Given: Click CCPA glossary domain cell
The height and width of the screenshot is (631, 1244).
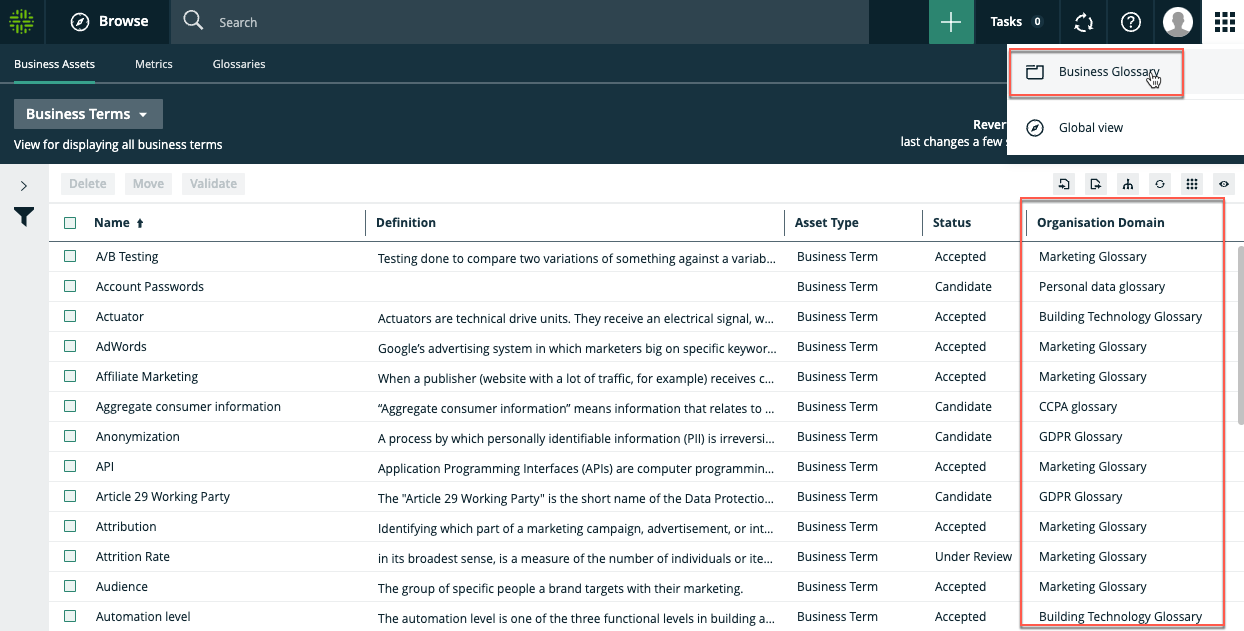Looking at the screenshot, I should pyautogui.click(x=1078, y=407).
